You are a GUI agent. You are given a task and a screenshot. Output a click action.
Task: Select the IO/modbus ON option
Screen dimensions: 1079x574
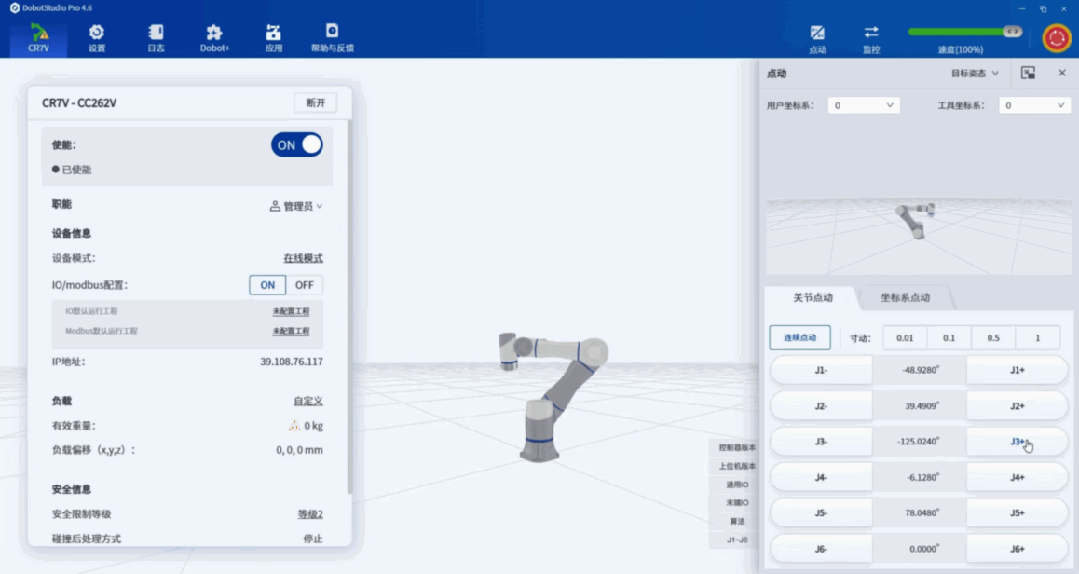pyautogui.click(x=268, y=285)
